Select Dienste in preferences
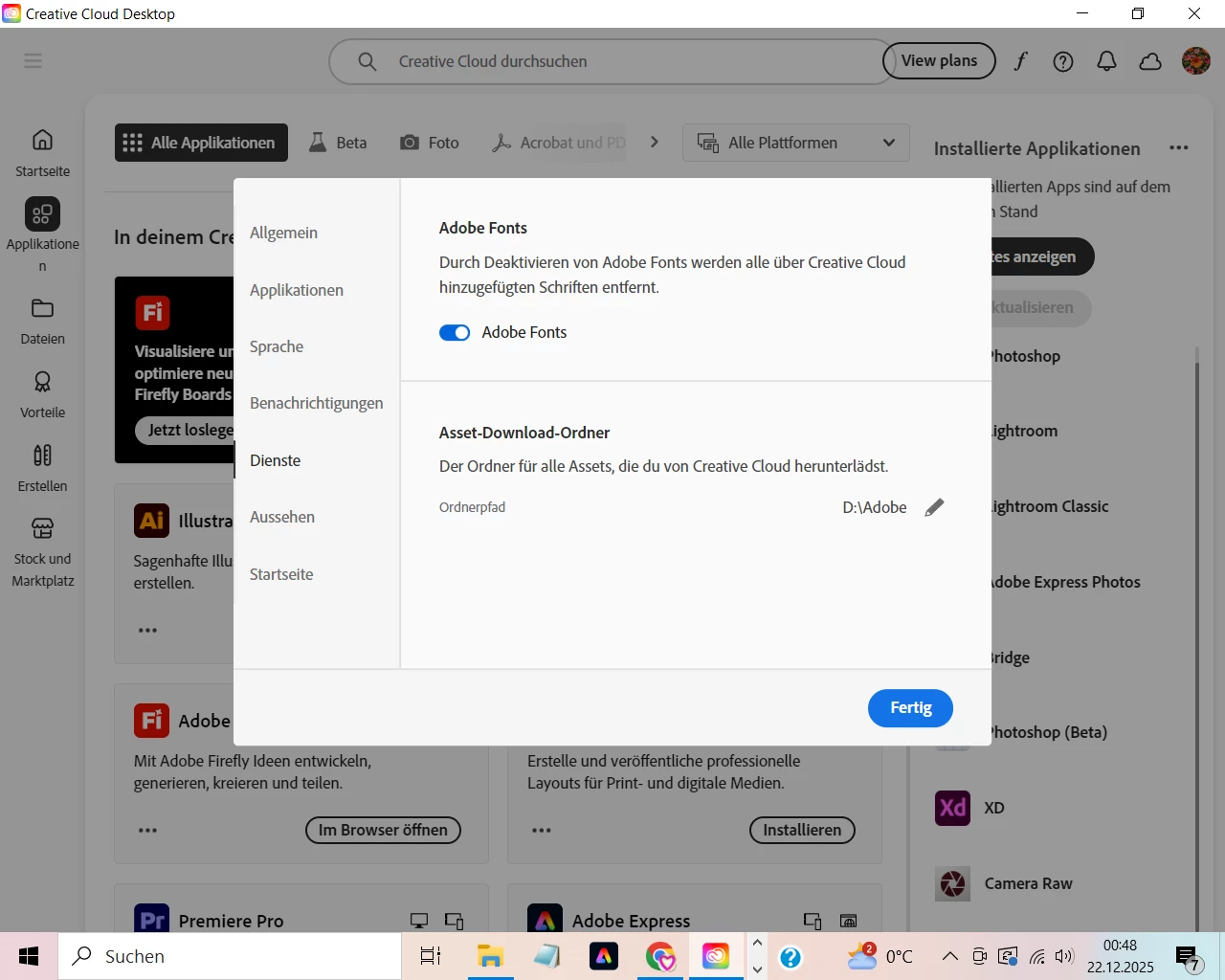The height and width of the screenshot is (980, 1225). (276, 461)
